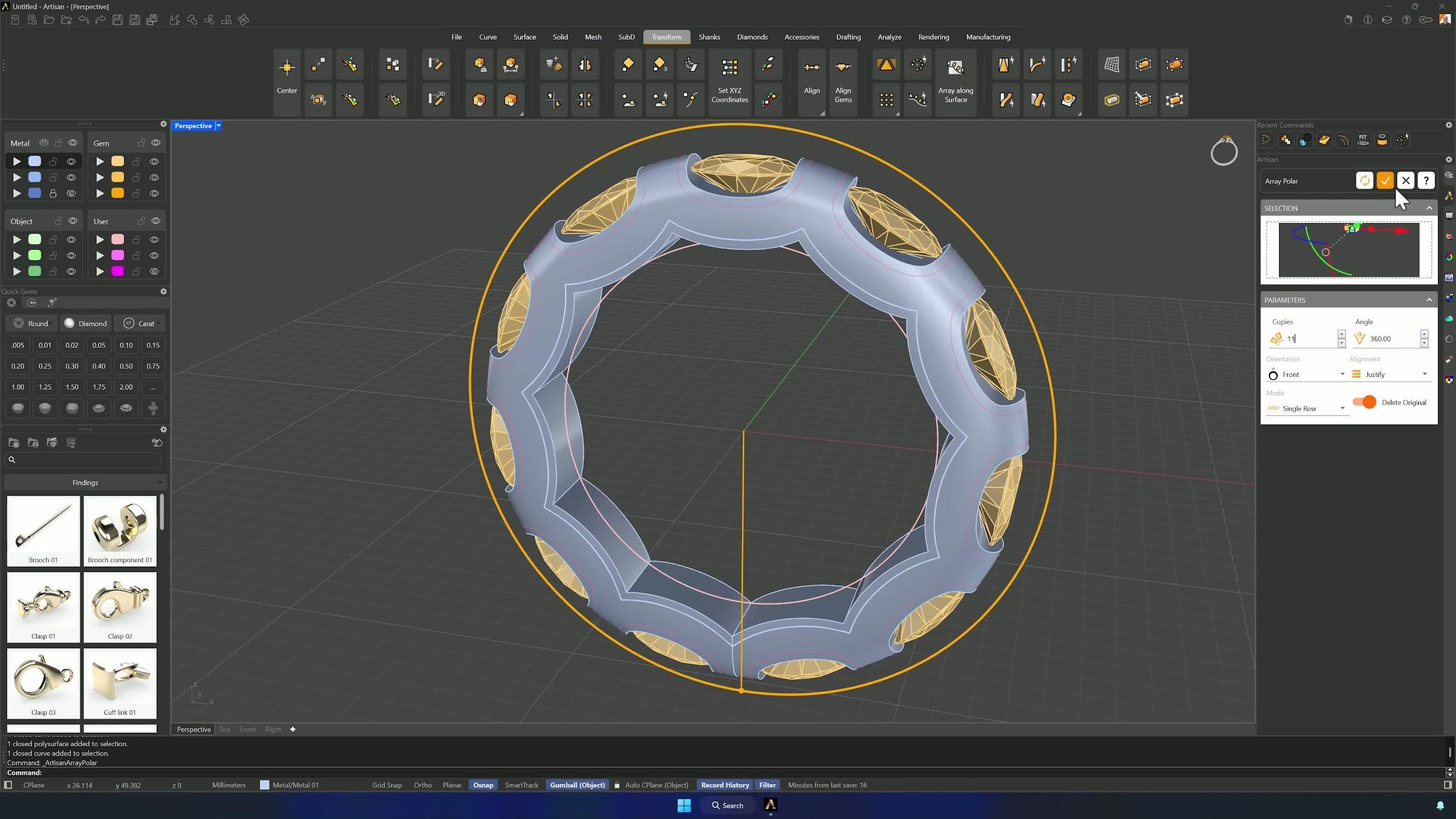
Task: Open the user account avatar at top right
Action: pyautogui.click(x=1444, y=20)
